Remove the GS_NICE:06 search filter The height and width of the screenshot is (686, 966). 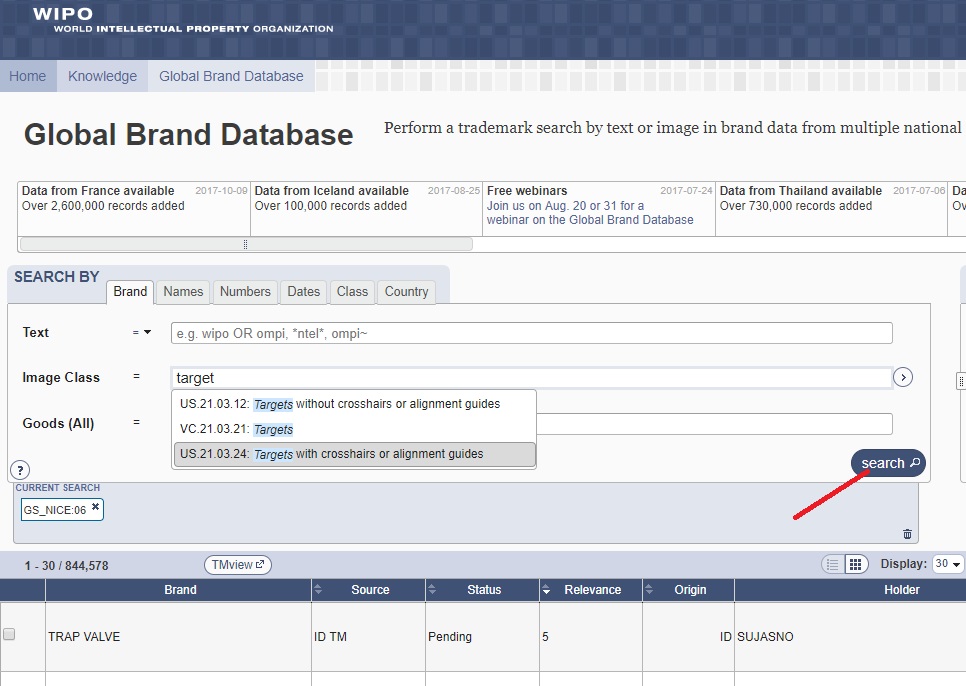95,507
